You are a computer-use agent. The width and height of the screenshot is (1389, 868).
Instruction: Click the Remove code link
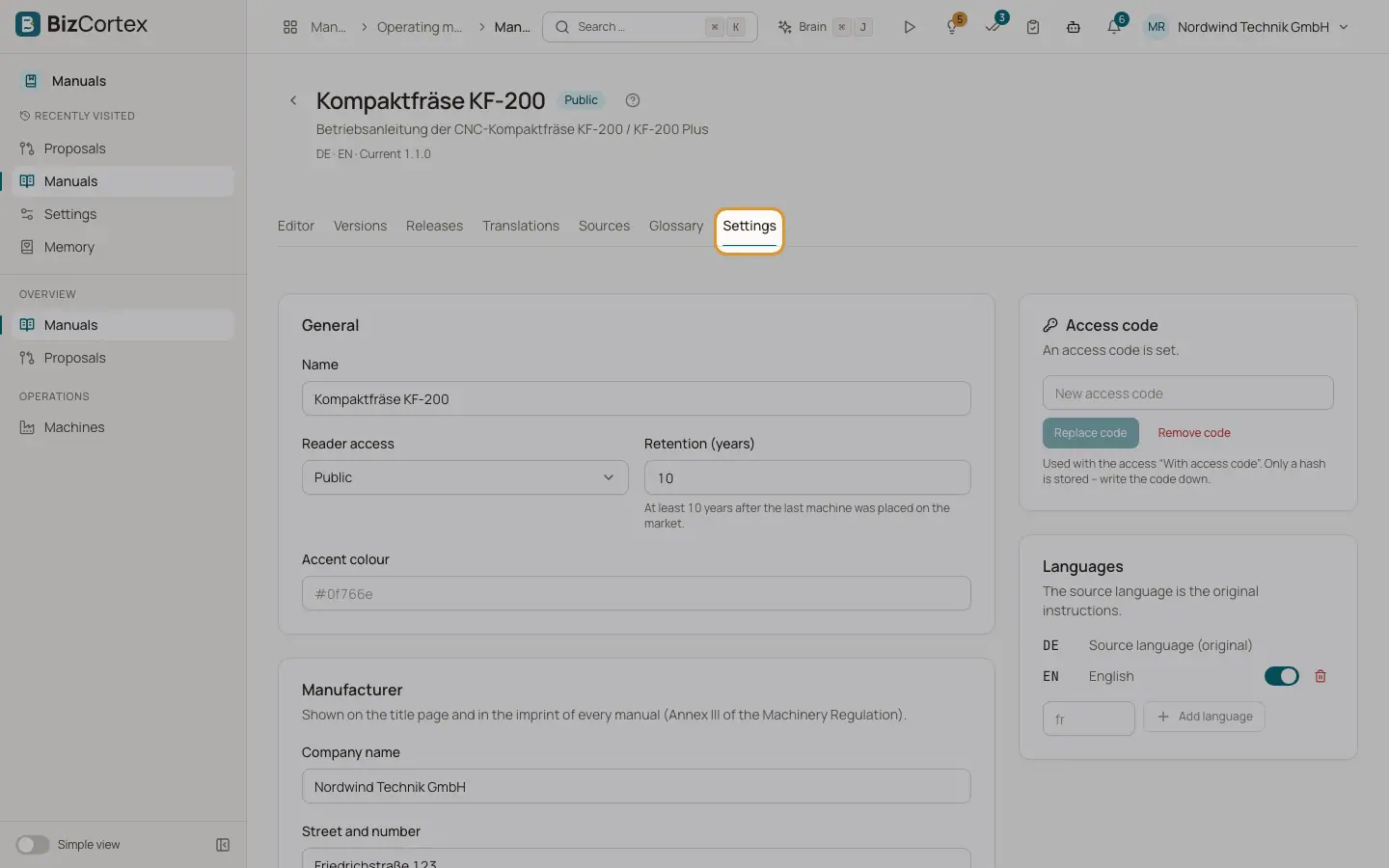pyautogui.click(x=1194, y=433)
